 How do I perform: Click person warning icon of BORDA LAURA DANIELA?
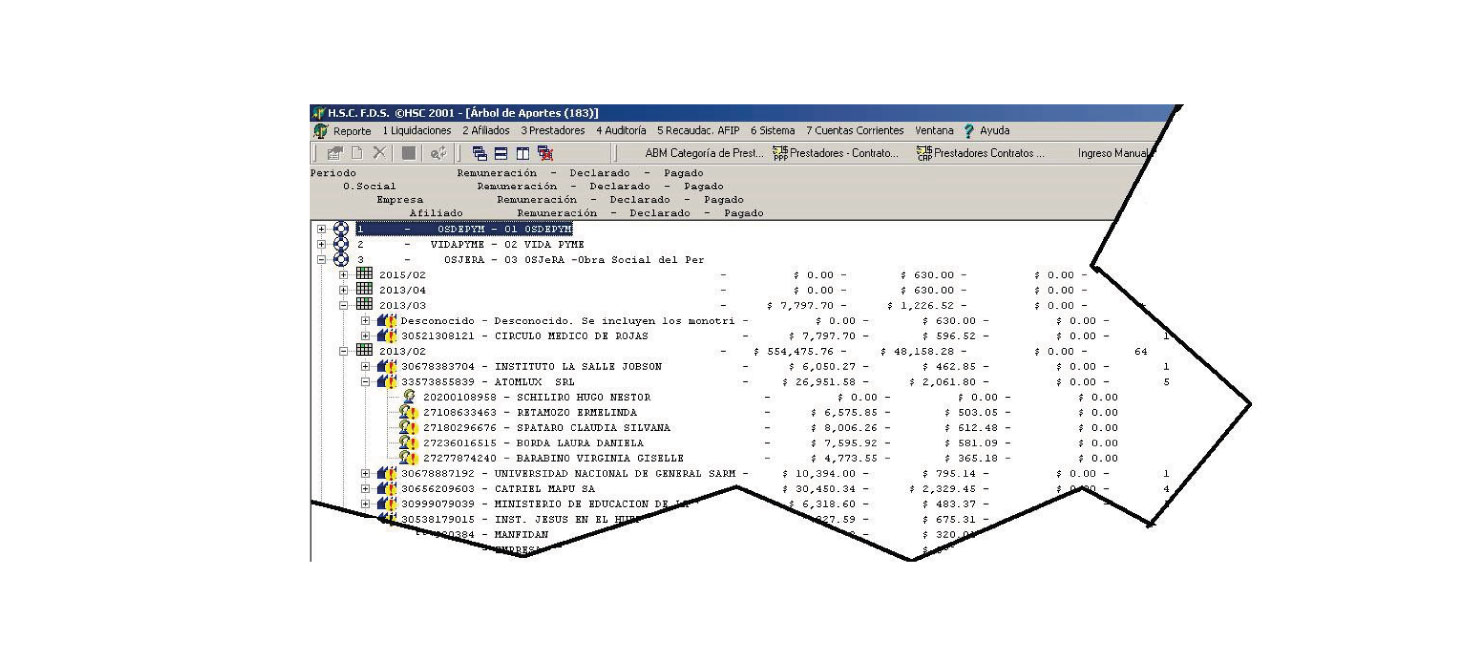(x=408, y=443)
